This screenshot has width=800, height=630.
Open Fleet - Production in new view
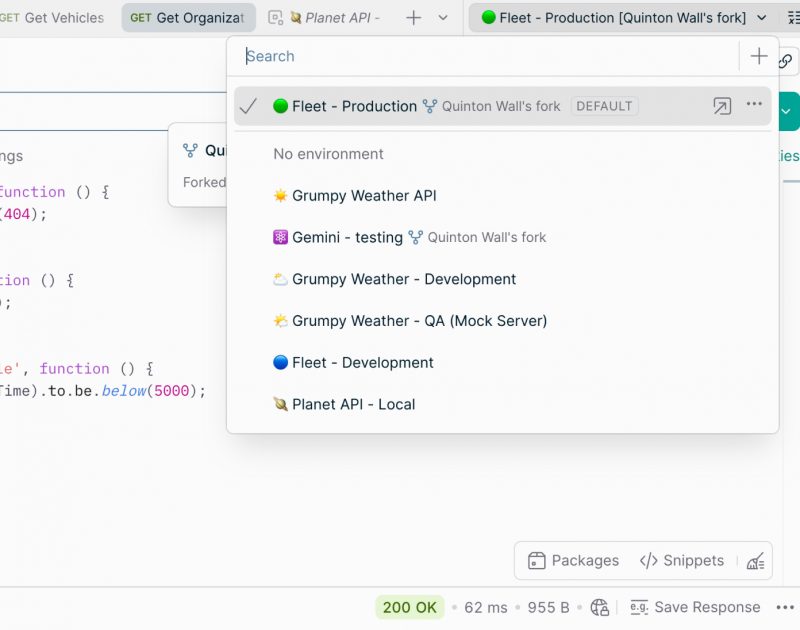pyautogui.click(x=722, y=106)
